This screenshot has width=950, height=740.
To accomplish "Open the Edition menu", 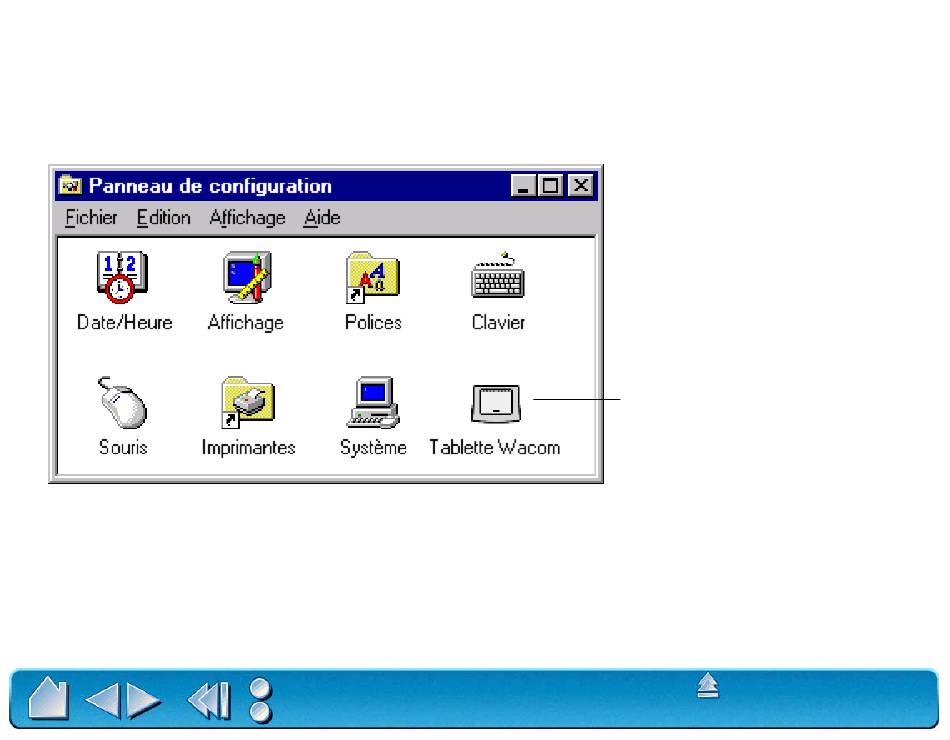I will pos(164,218).
